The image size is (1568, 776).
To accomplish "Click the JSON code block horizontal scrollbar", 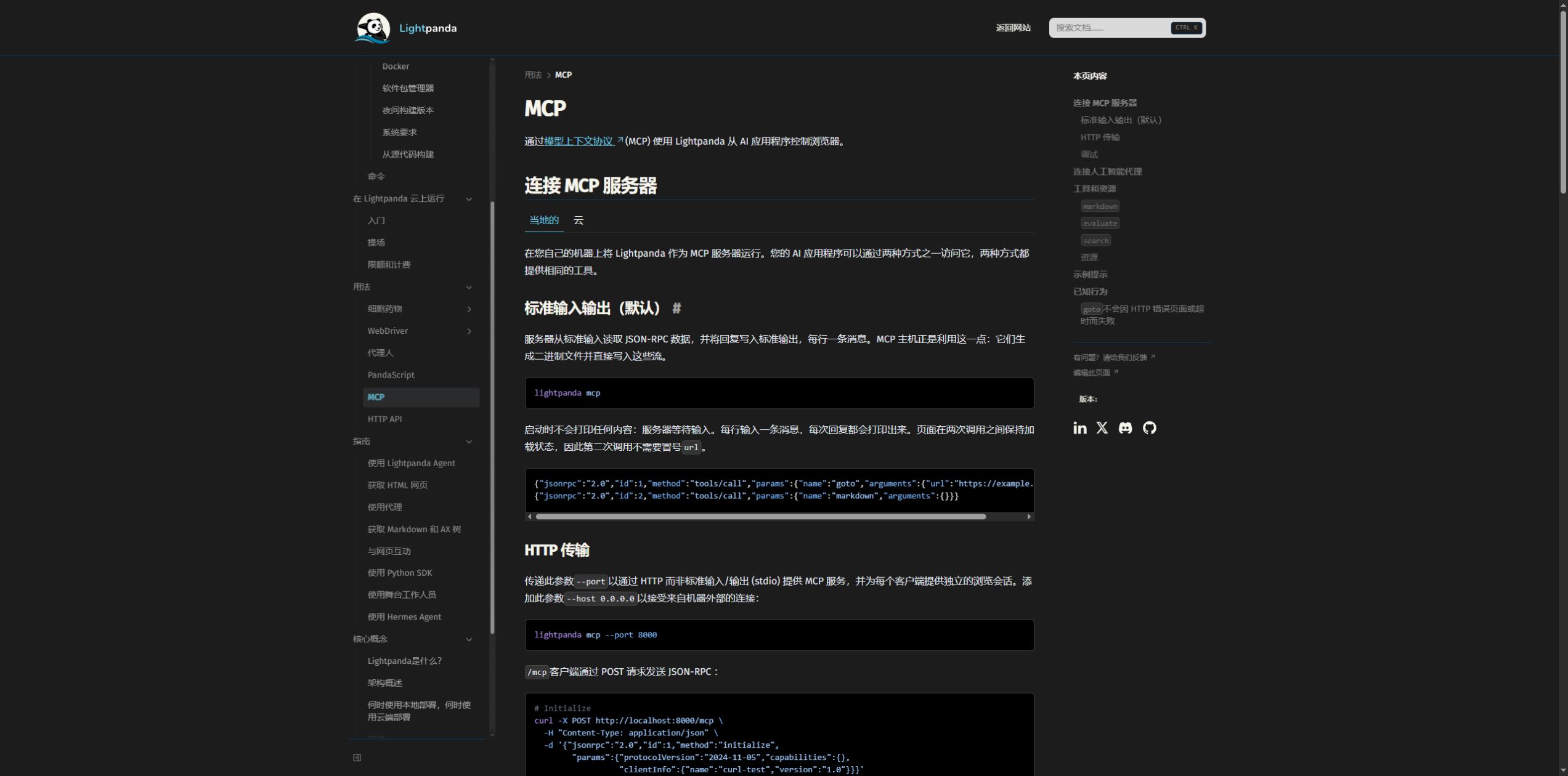I will tap(761, 517).
